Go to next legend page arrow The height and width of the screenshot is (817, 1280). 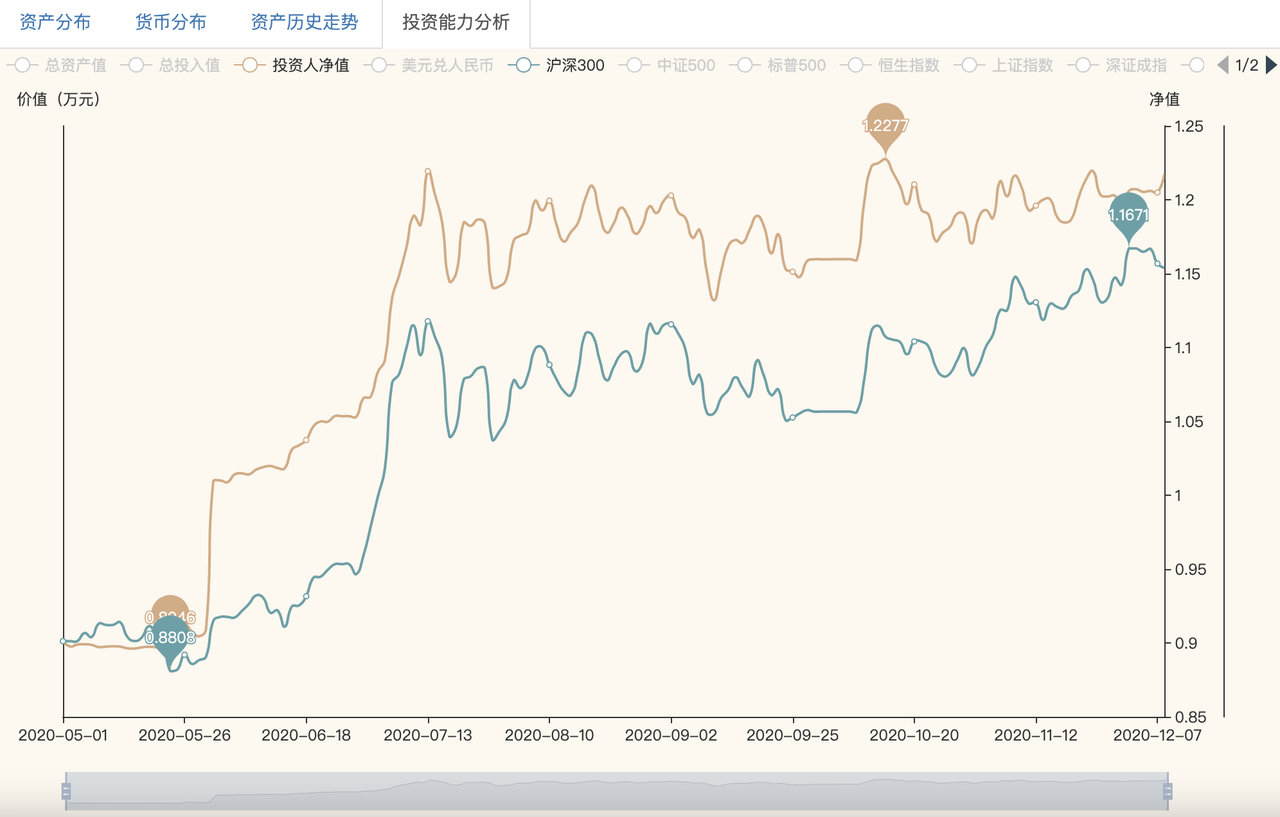coord(1271,66)
